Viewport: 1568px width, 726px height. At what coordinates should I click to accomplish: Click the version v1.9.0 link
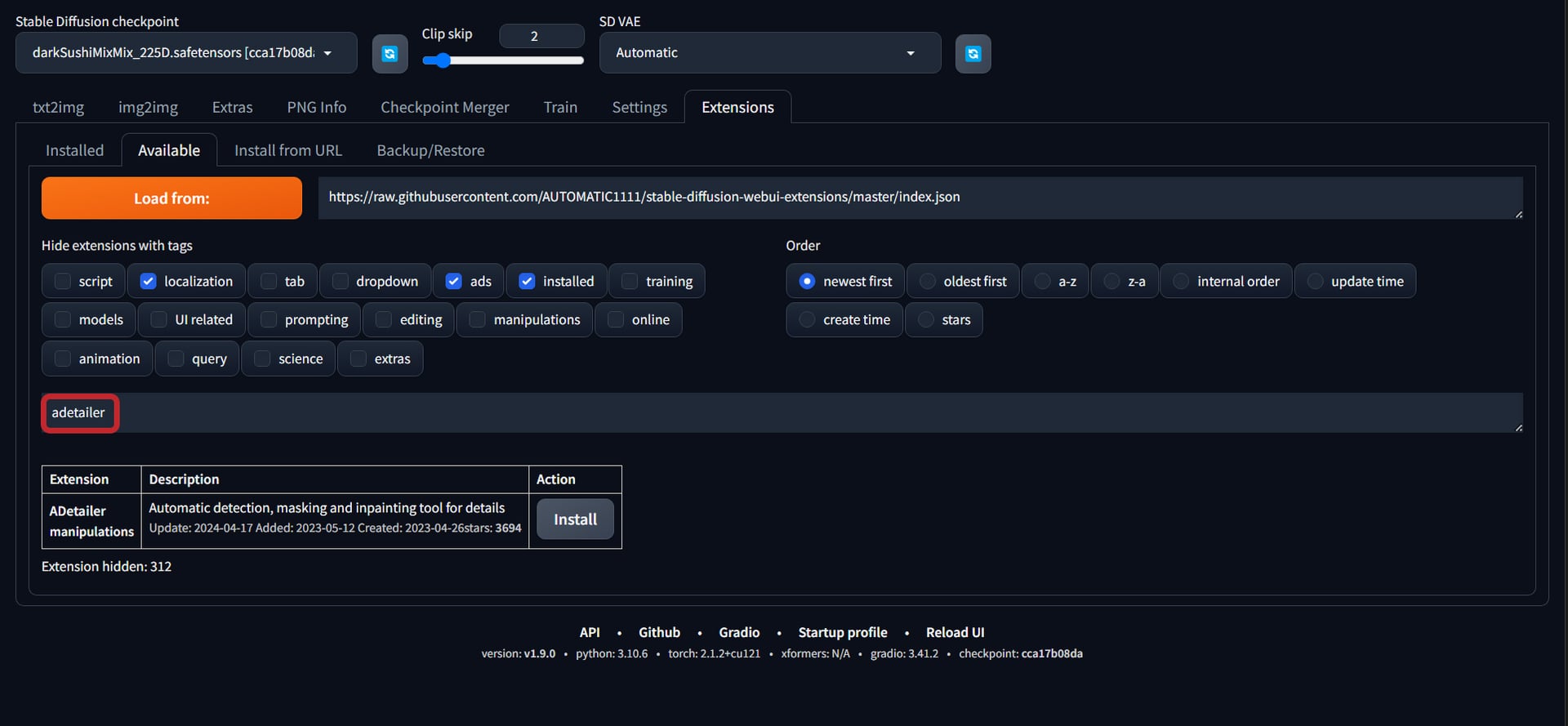[539, 653]
